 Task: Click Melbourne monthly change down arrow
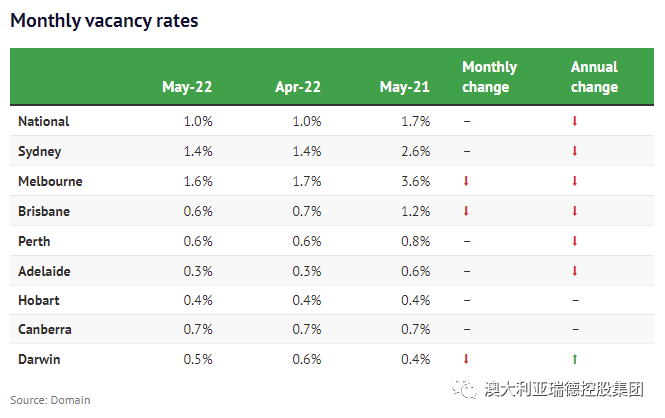[466, 181]
